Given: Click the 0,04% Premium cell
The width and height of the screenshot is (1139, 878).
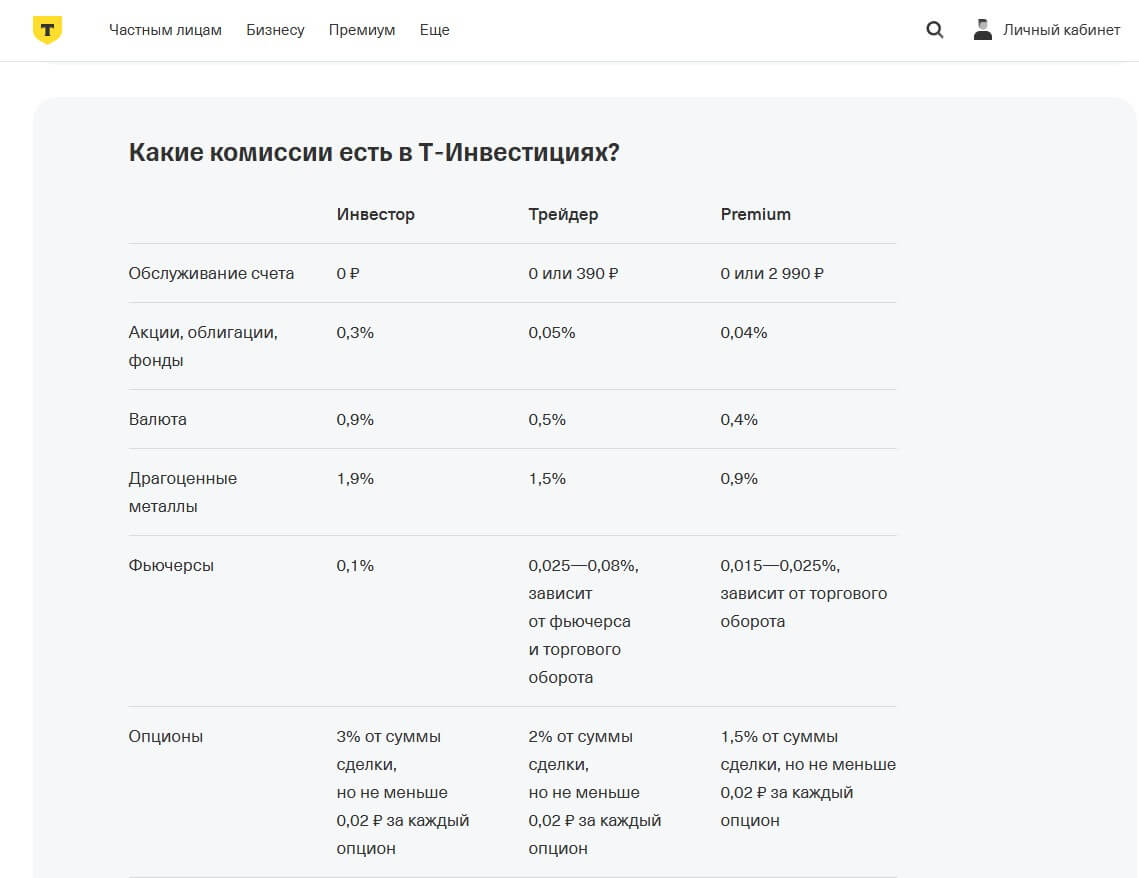Looking at the screenshot, I should tap(744, 333).
